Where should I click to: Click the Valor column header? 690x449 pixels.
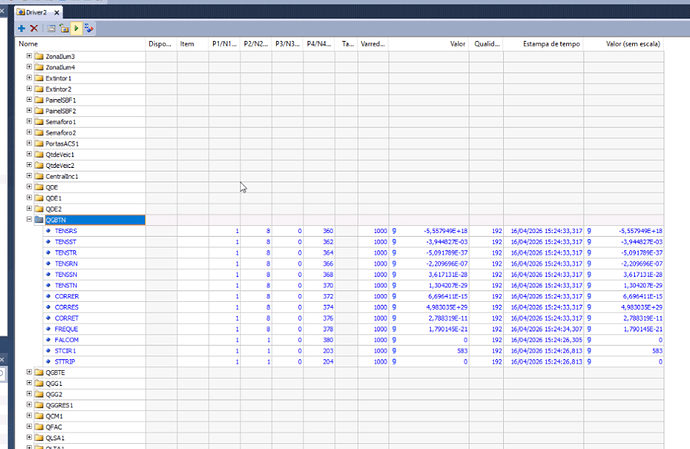tap(457, 44)
